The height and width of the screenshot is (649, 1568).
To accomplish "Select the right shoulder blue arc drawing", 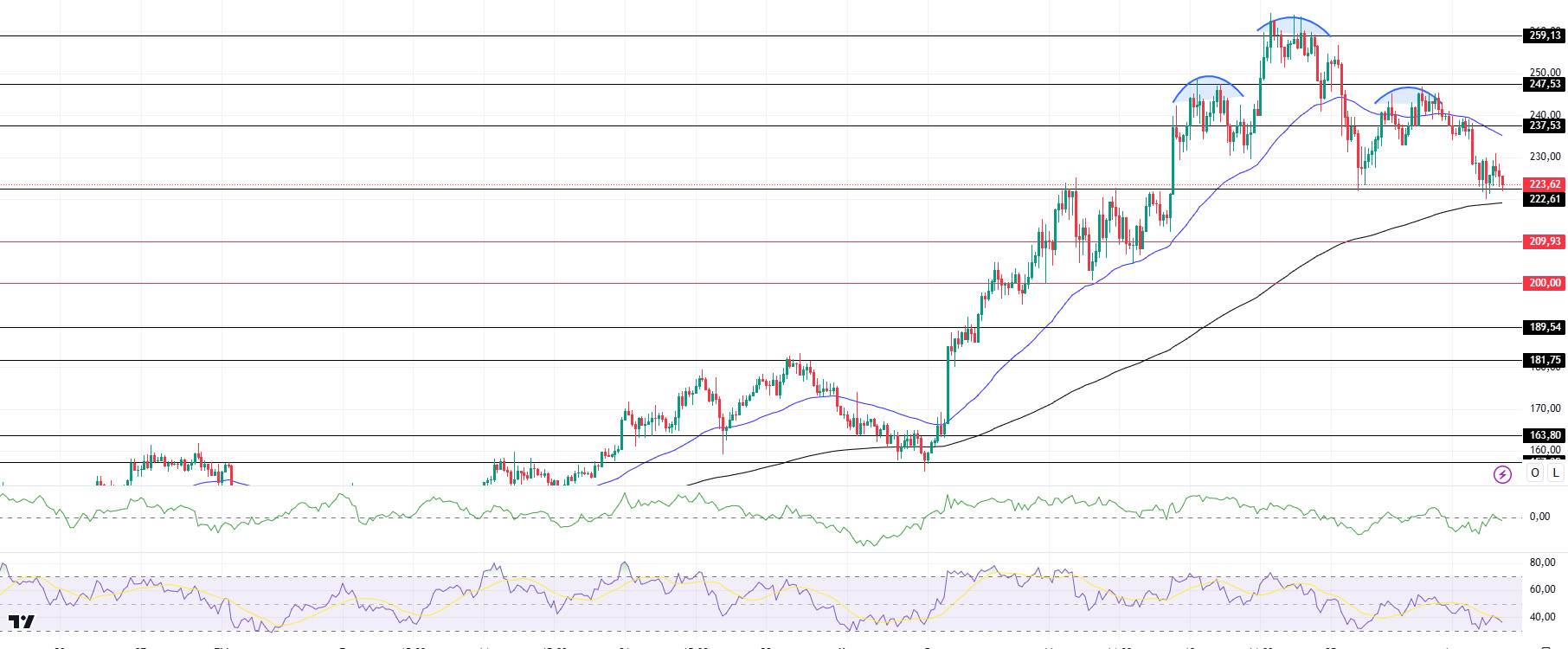I will pyautogui.click(x=1409, y=88).
